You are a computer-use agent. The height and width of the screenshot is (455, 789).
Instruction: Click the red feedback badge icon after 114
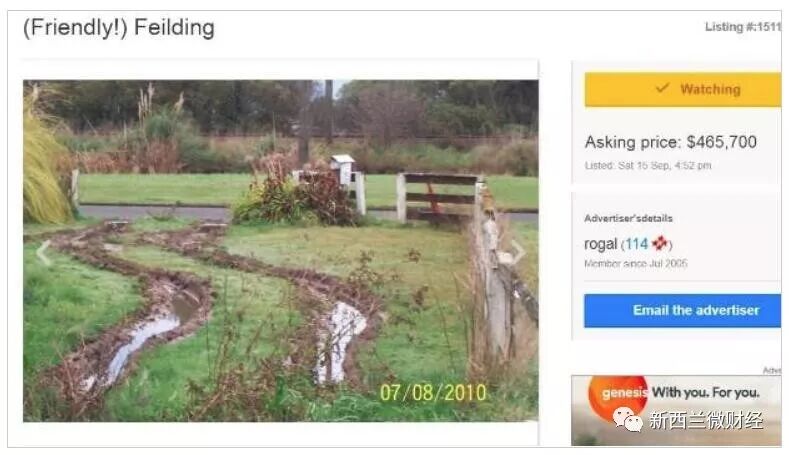660,244
